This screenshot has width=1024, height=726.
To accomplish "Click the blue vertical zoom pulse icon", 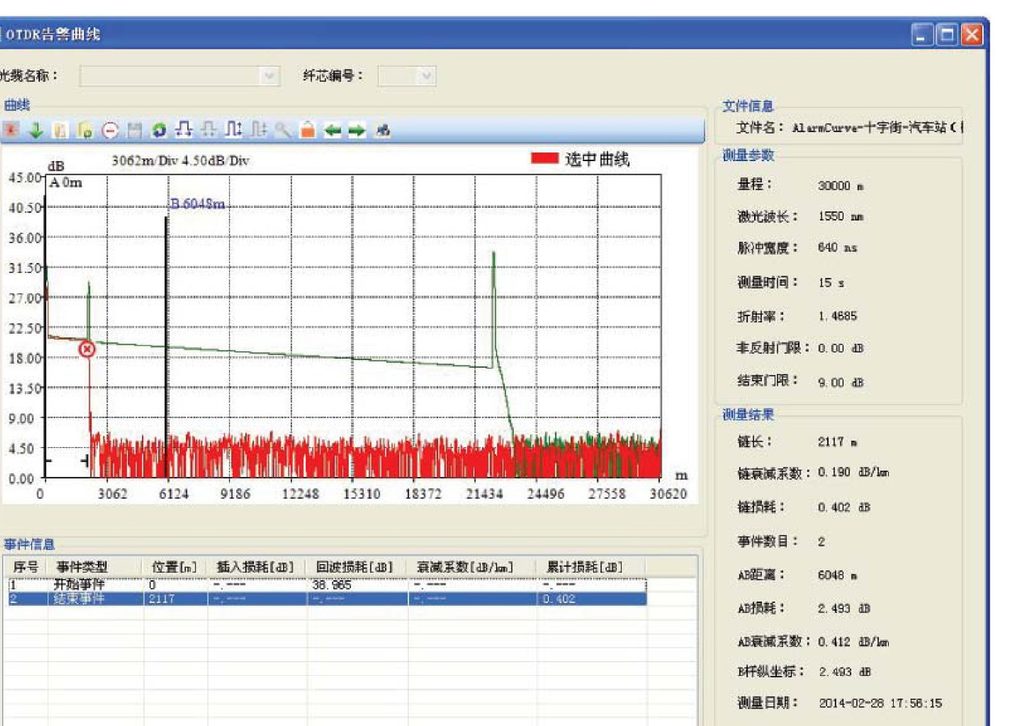I will coord(233,129).
